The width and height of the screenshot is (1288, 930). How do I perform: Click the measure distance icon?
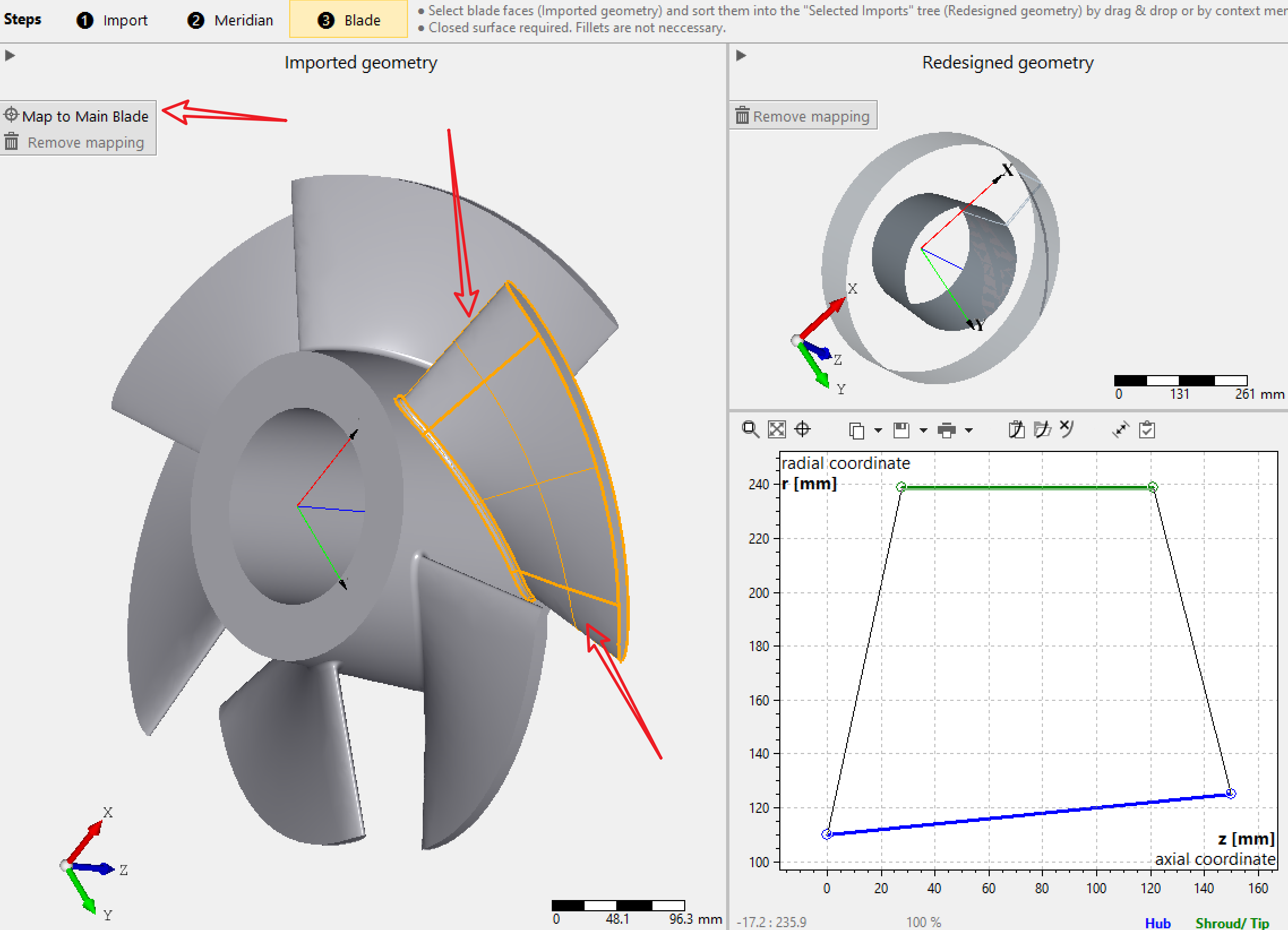[1120, 430]
